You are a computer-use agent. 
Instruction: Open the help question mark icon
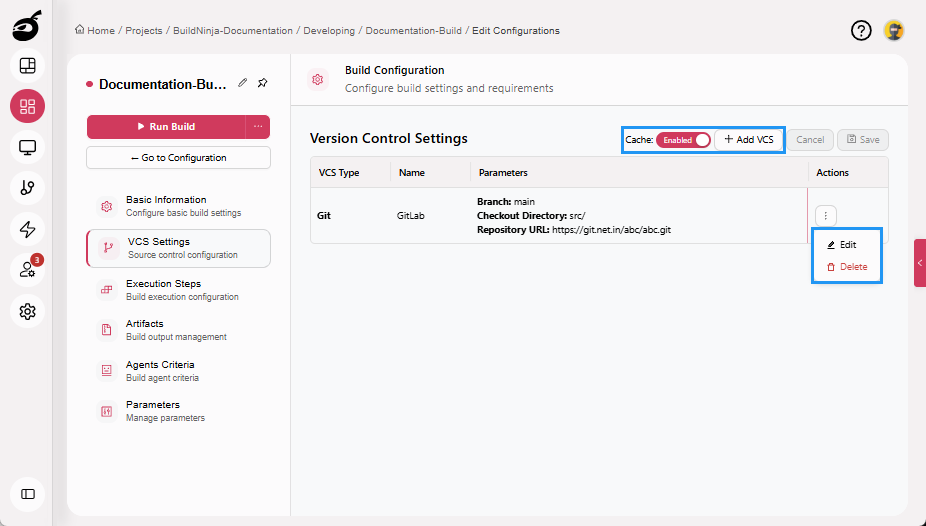tap(861, 30)
